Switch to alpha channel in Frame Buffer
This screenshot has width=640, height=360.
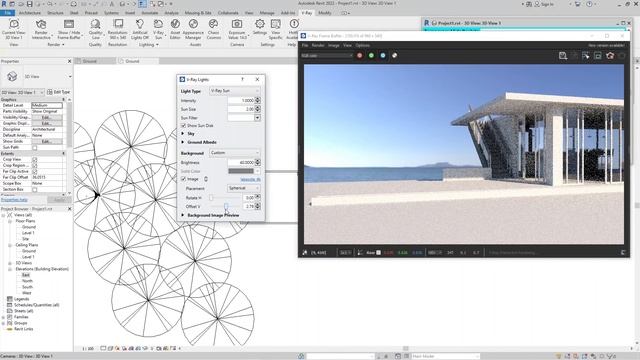tap(394, 56)
